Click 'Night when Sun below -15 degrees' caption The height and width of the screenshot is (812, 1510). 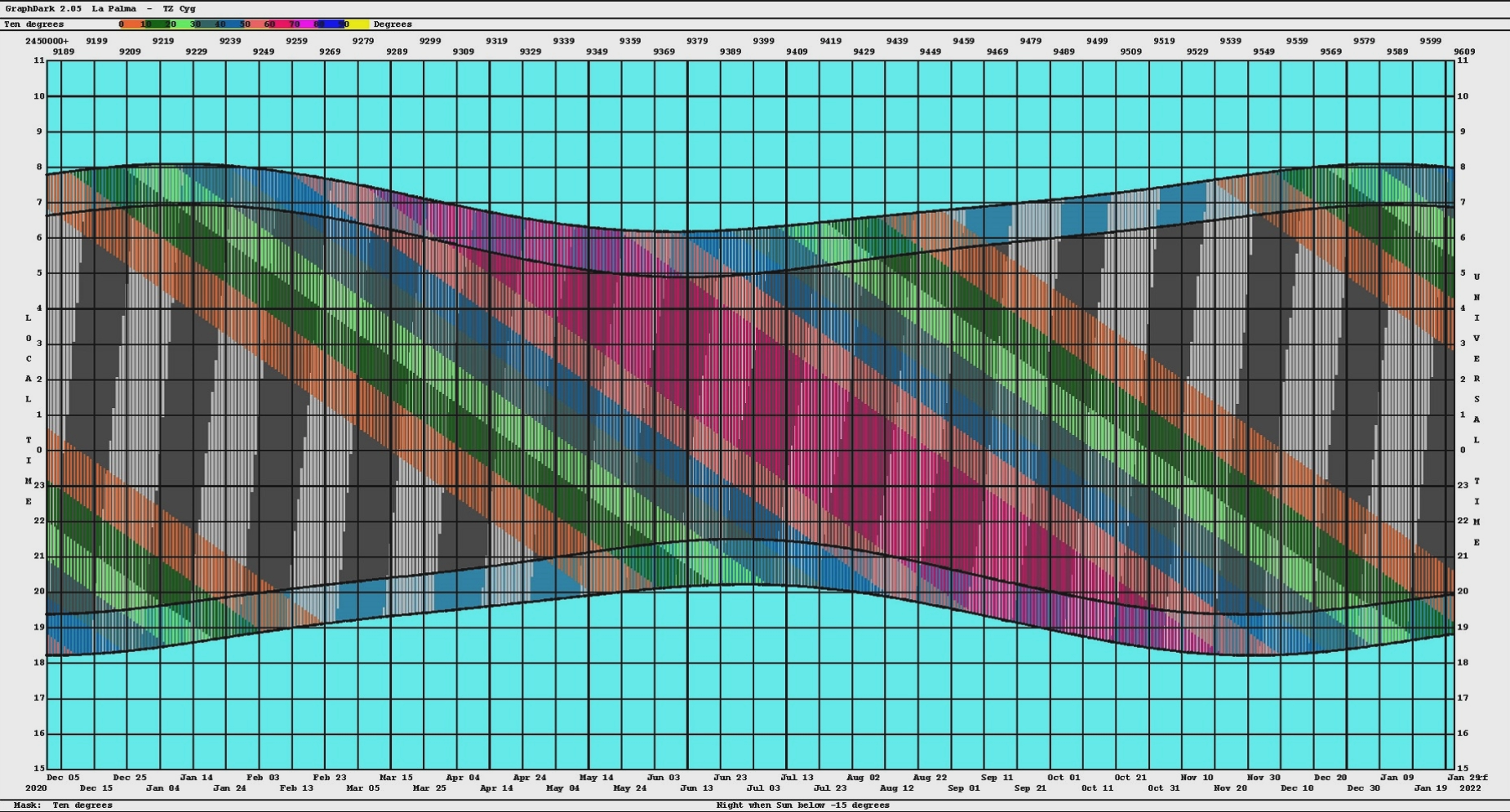[802, 805]
